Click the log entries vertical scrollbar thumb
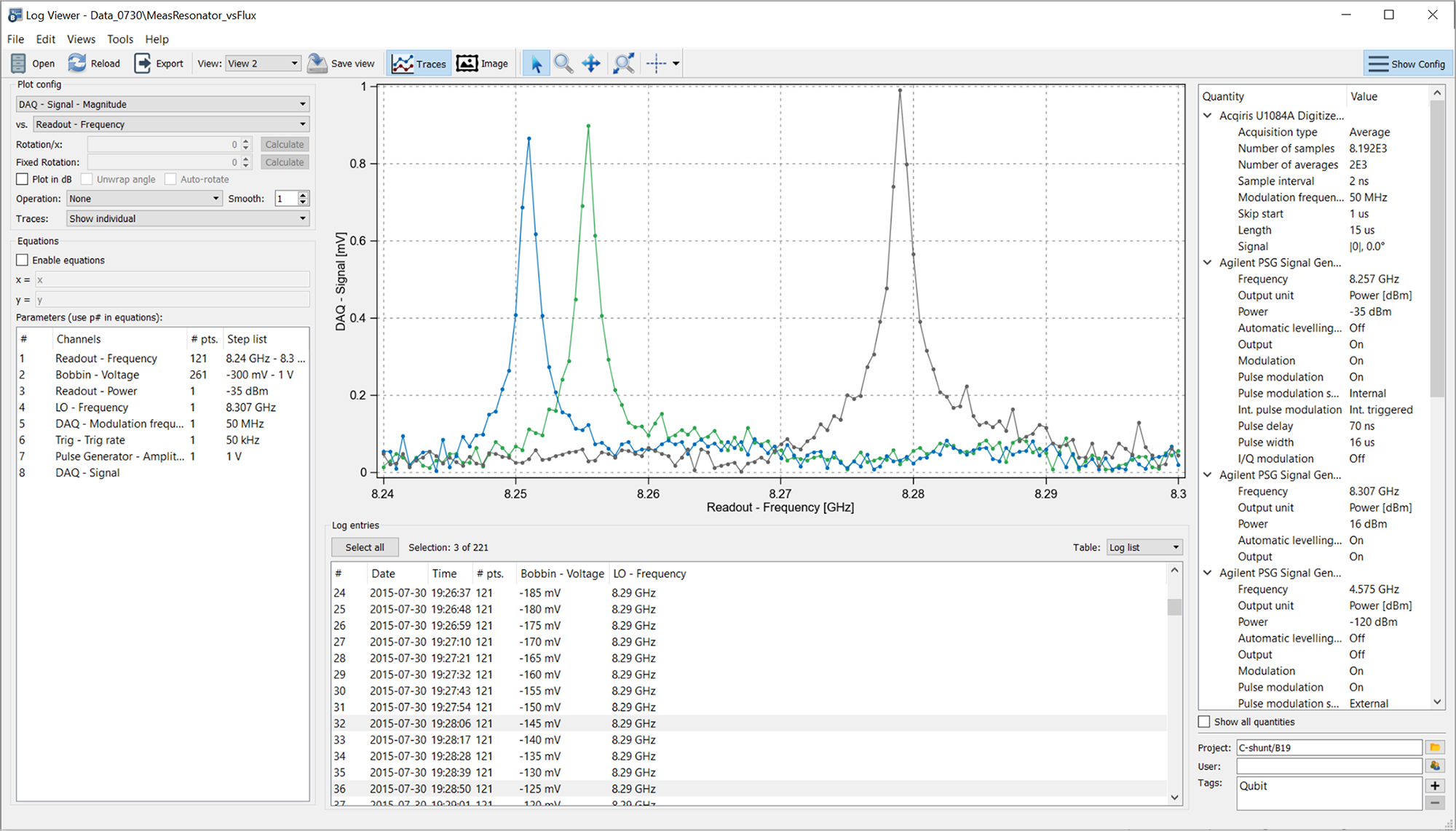 coord(1174,606)
